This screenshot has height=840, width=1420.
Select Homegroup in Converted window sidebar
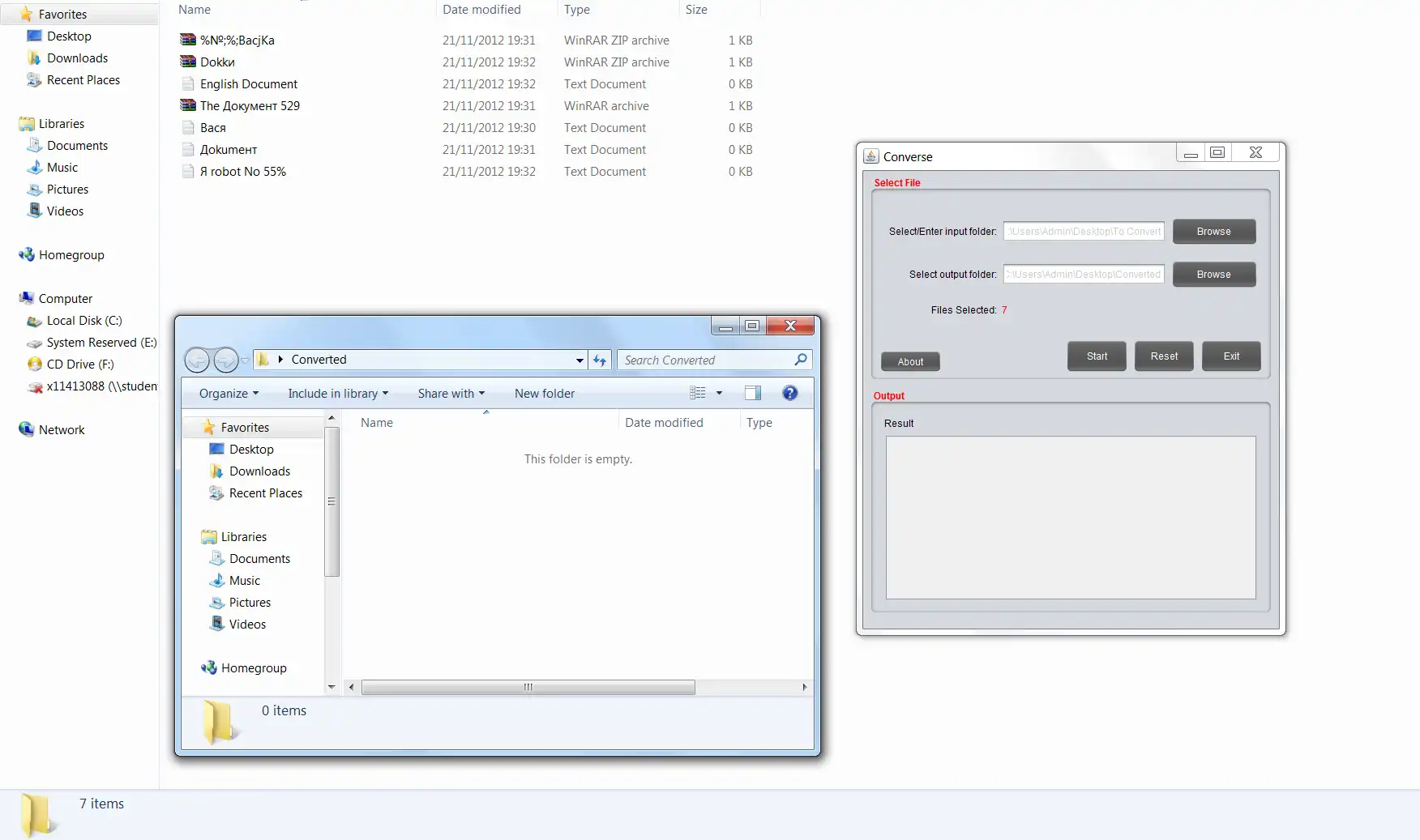point(254,668)
